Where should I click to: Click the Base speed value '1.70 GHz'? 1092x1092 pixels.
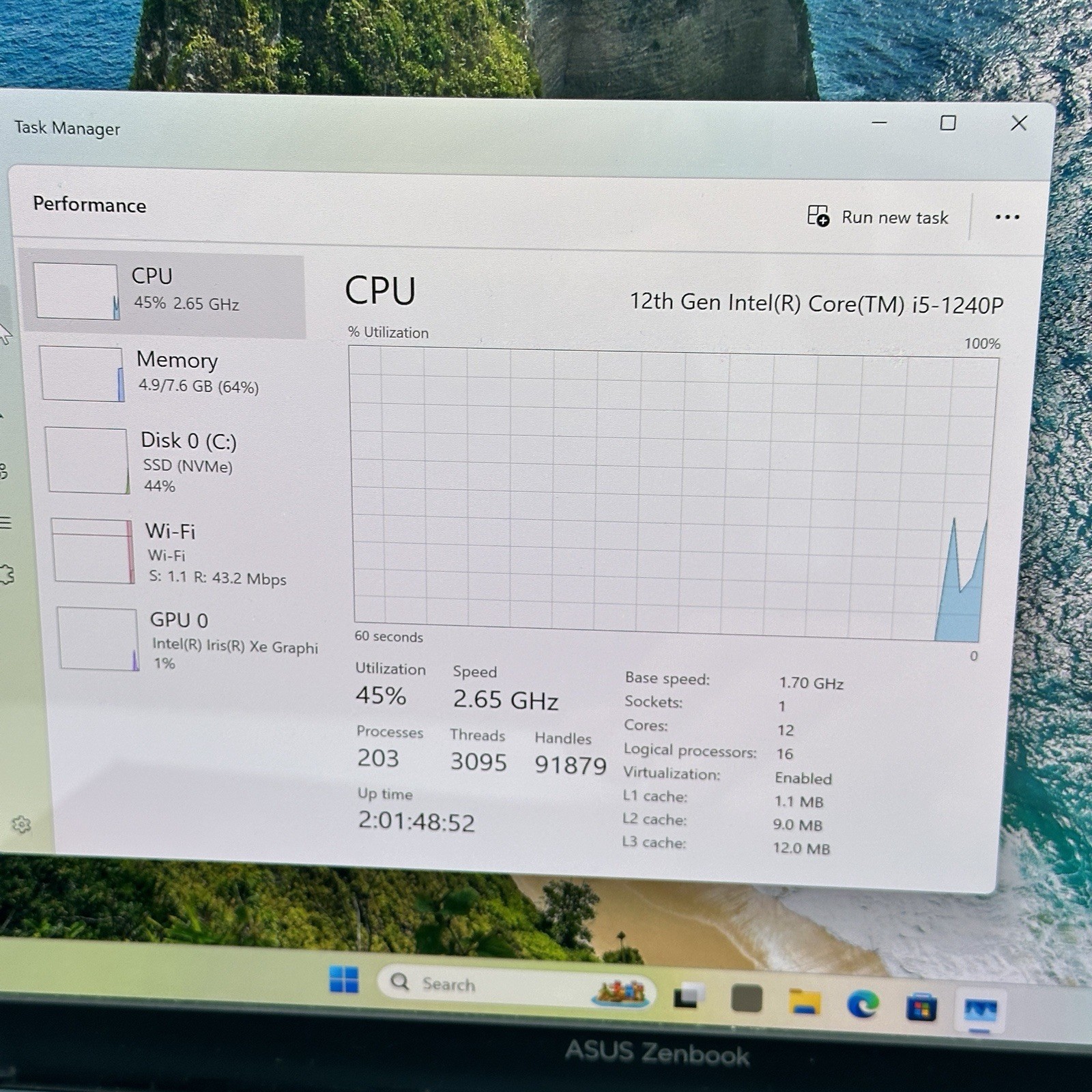tap(811, 683)
